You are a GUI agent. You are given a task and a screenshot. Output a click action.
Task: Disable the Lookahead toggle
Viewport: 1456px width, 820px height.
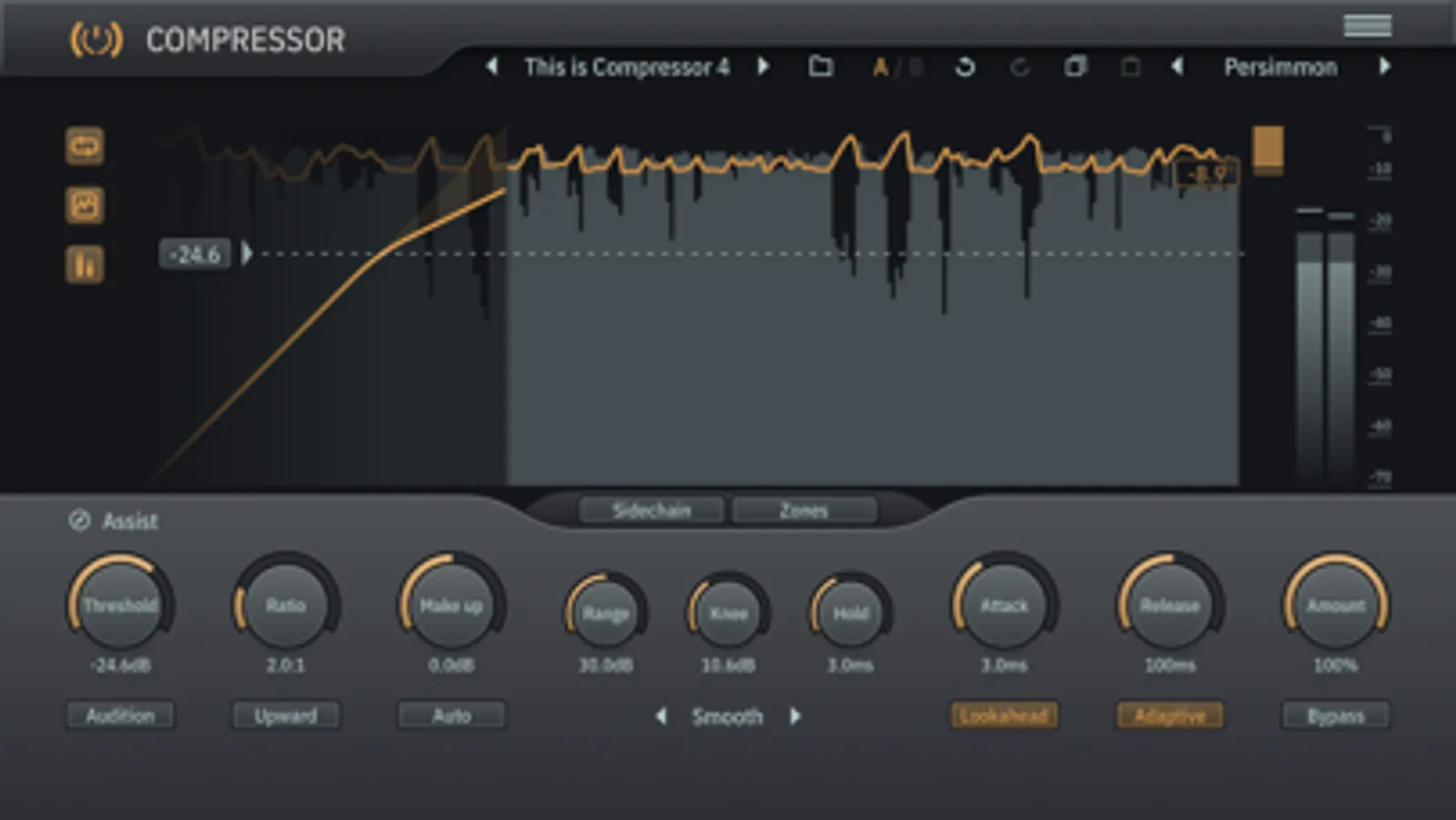tap(1004, 716)
